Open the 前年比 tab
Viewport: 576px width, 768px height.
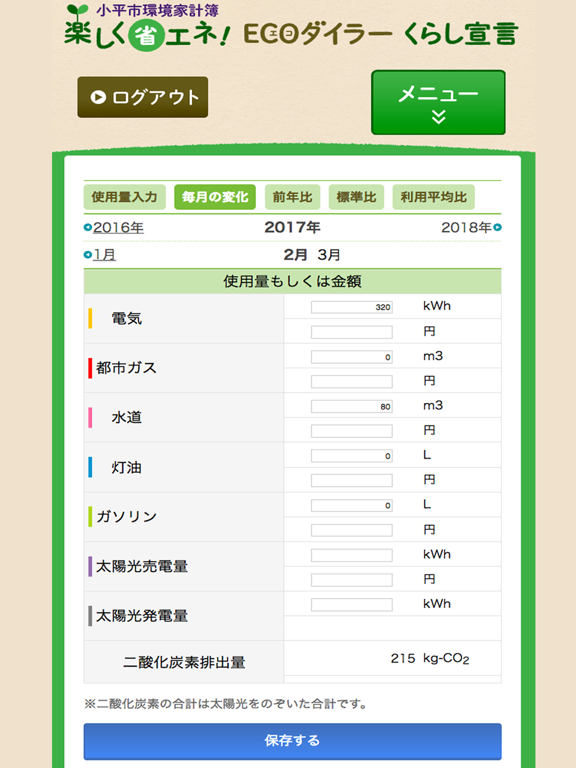tap(292, 197)
